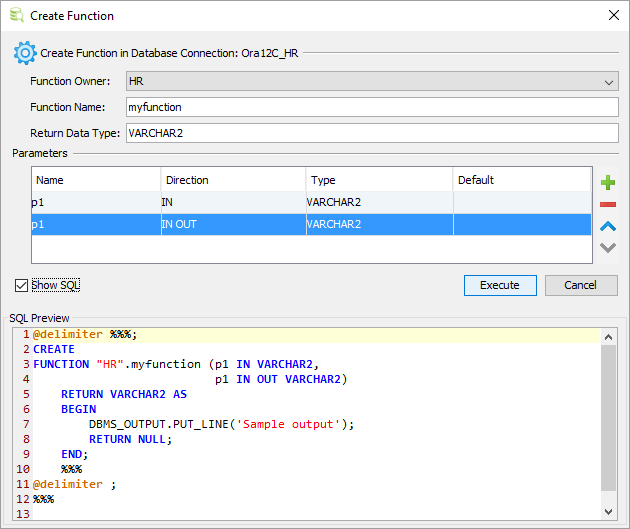Remove parameter with red minus icon

(608, 205)
